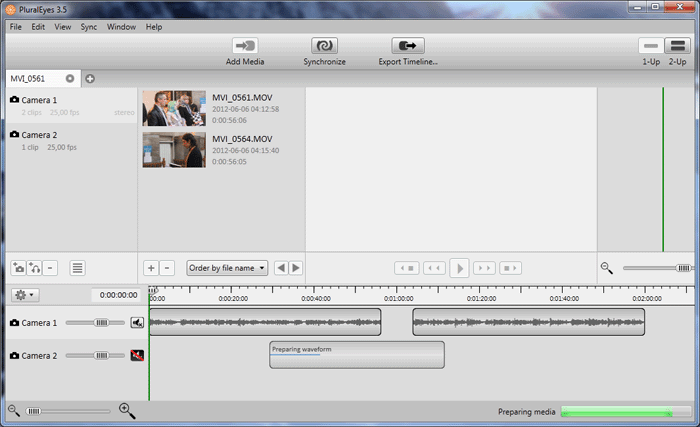Click the fast forward button
The width and height of the screenshot is (700, 427).
(x=484, y=268)
